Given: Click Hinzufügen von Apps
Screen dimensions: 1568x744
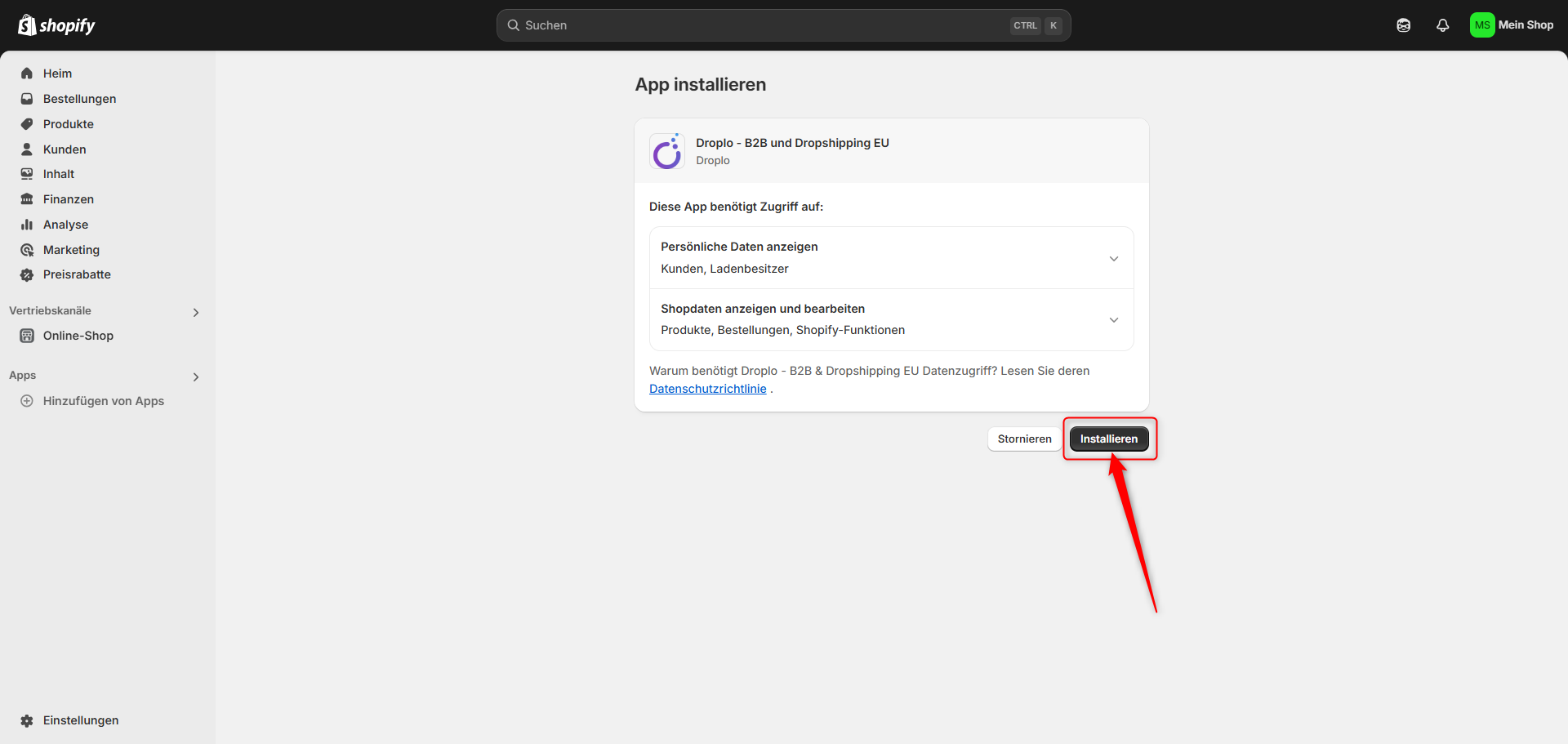Looking at the screenshot, I should pyautogui.click(x=104, y=401).
